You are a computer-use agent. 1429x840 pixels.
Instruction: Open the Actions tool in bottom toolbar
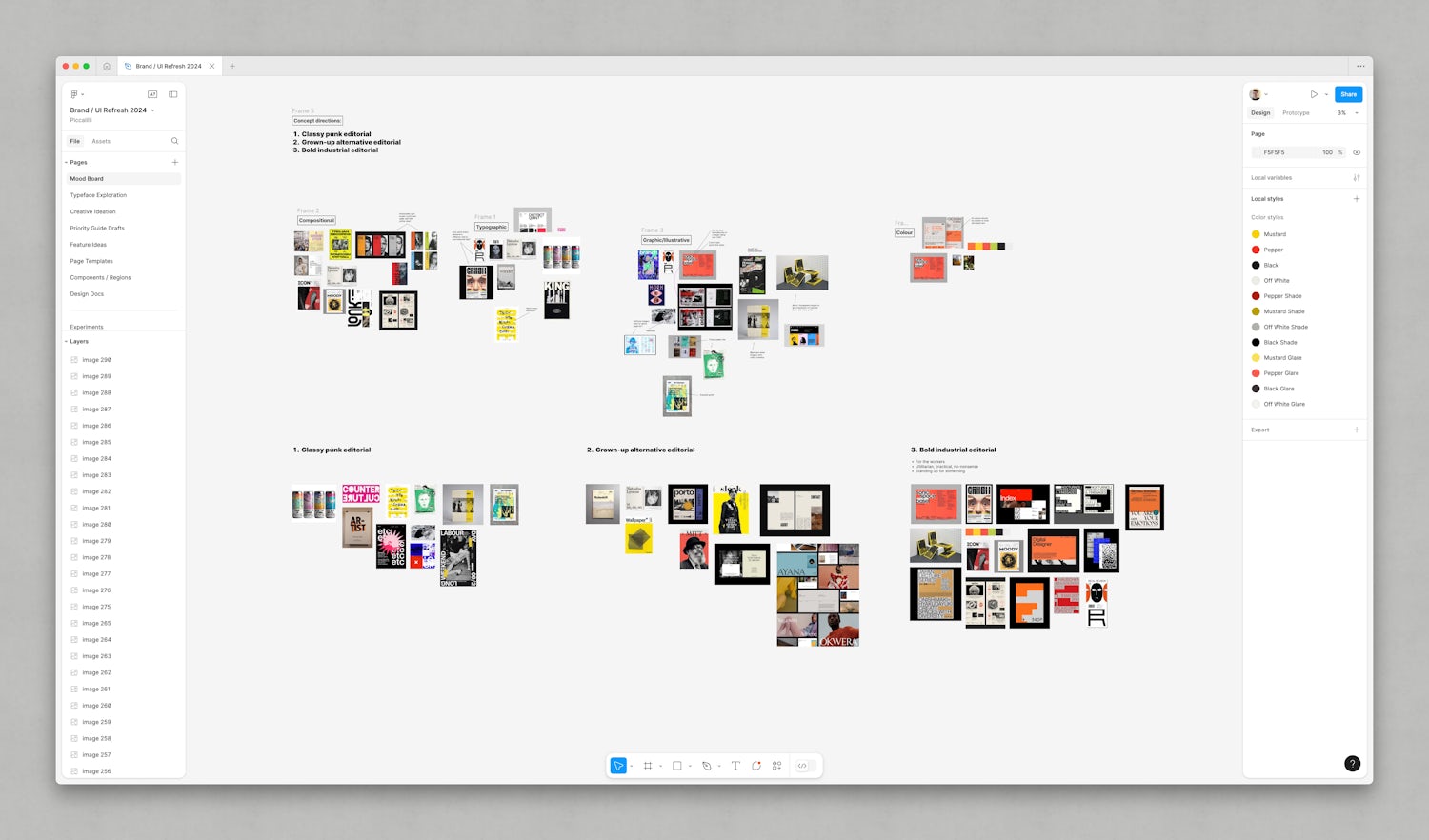(x=777, y=766)
